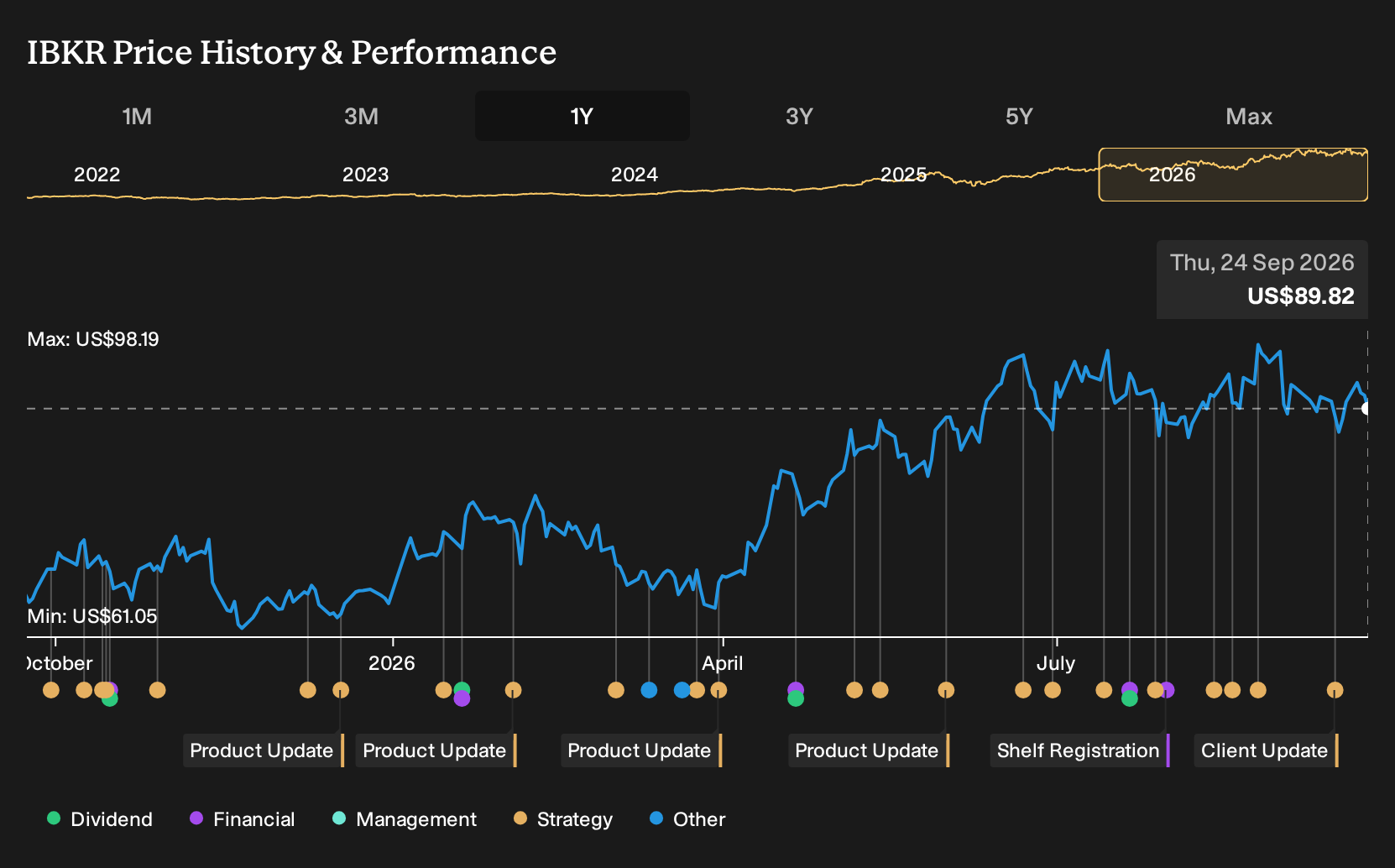Click the highlighted 2026 range selector box
Image resolution: width=1395 pixels, height=868 pixels.
1233,175
